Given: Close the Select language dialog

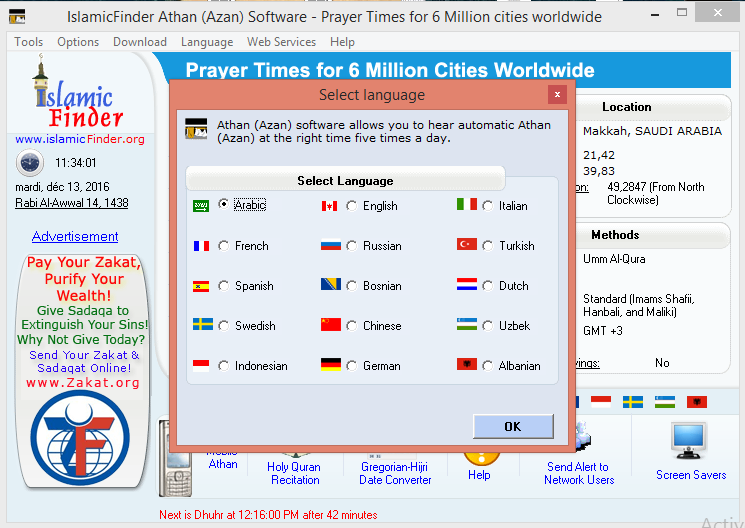Looking at the screenshot, I should coord(557,95).
